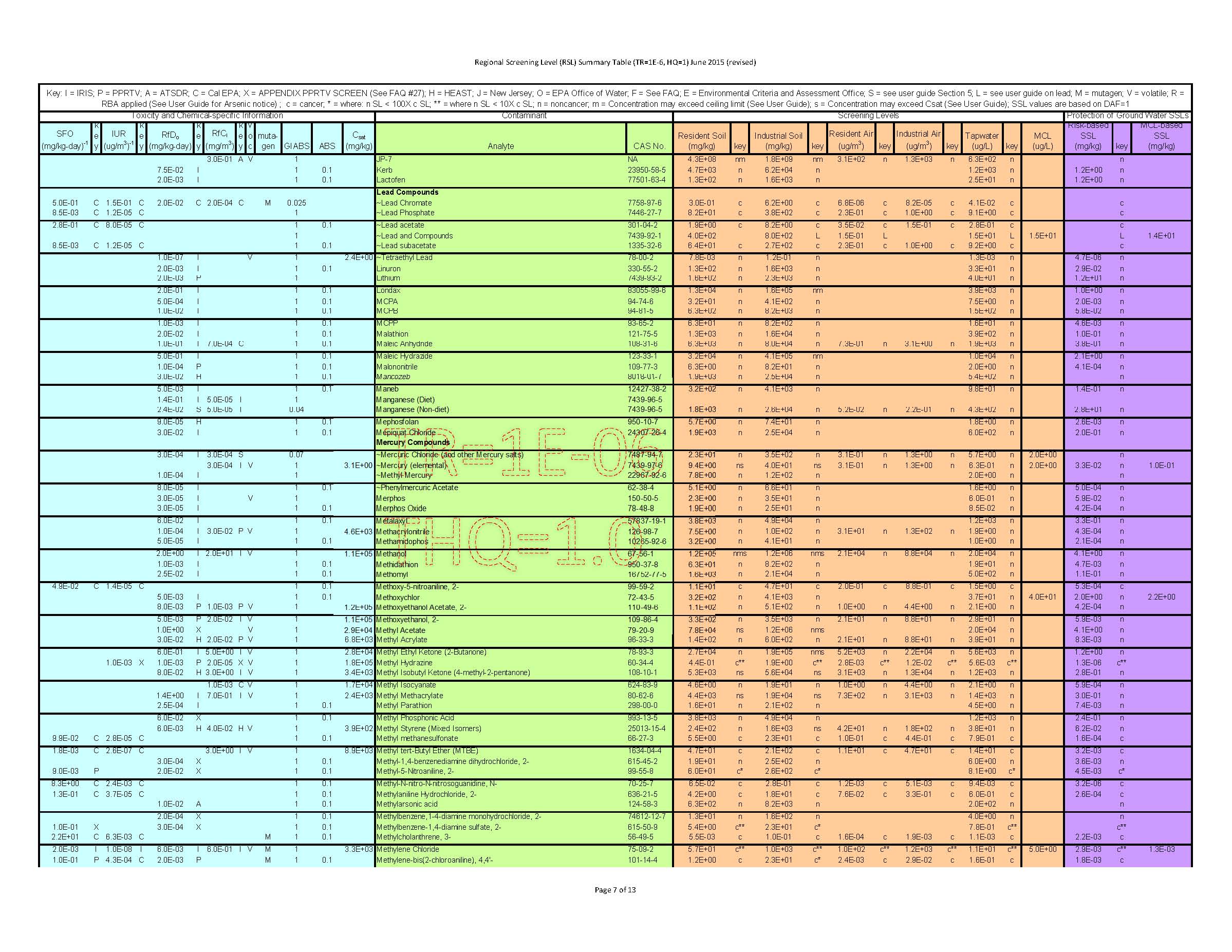Click the Resident Air column header
Screen dimensions: 1232x952
(x=851, y=139)
